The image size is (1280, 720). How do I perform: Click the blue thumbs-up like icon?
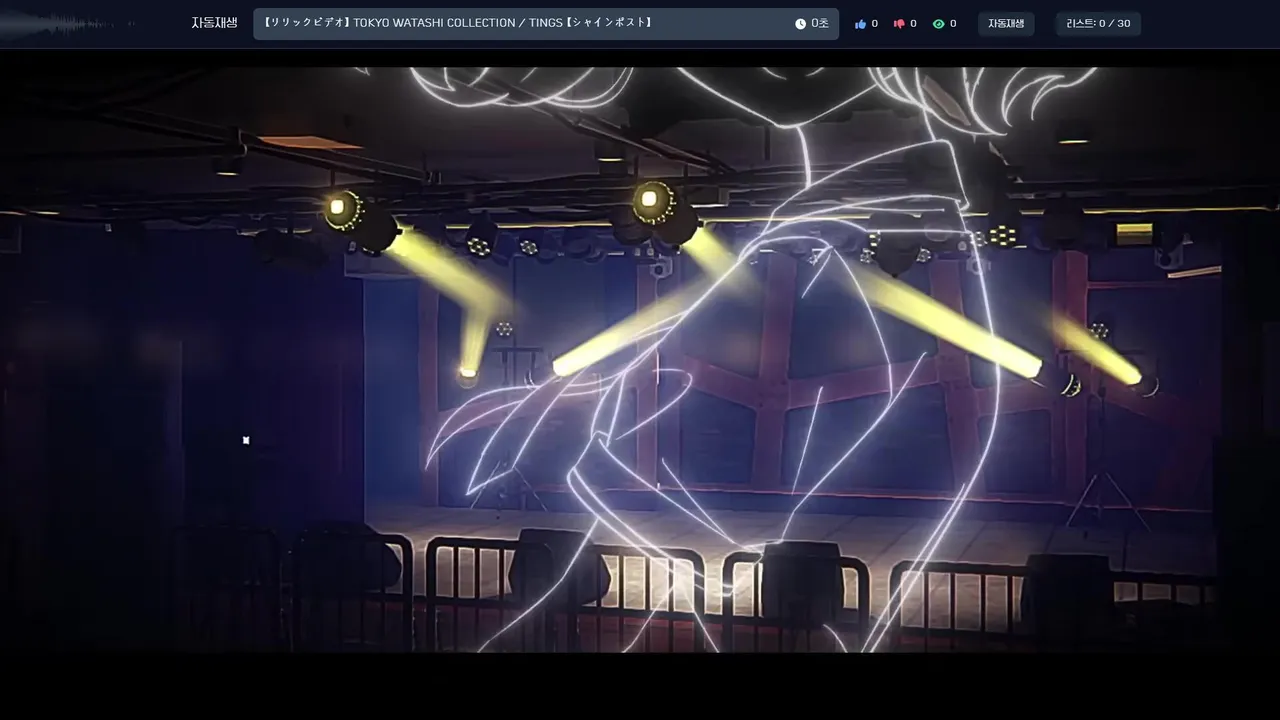(860, 24)
